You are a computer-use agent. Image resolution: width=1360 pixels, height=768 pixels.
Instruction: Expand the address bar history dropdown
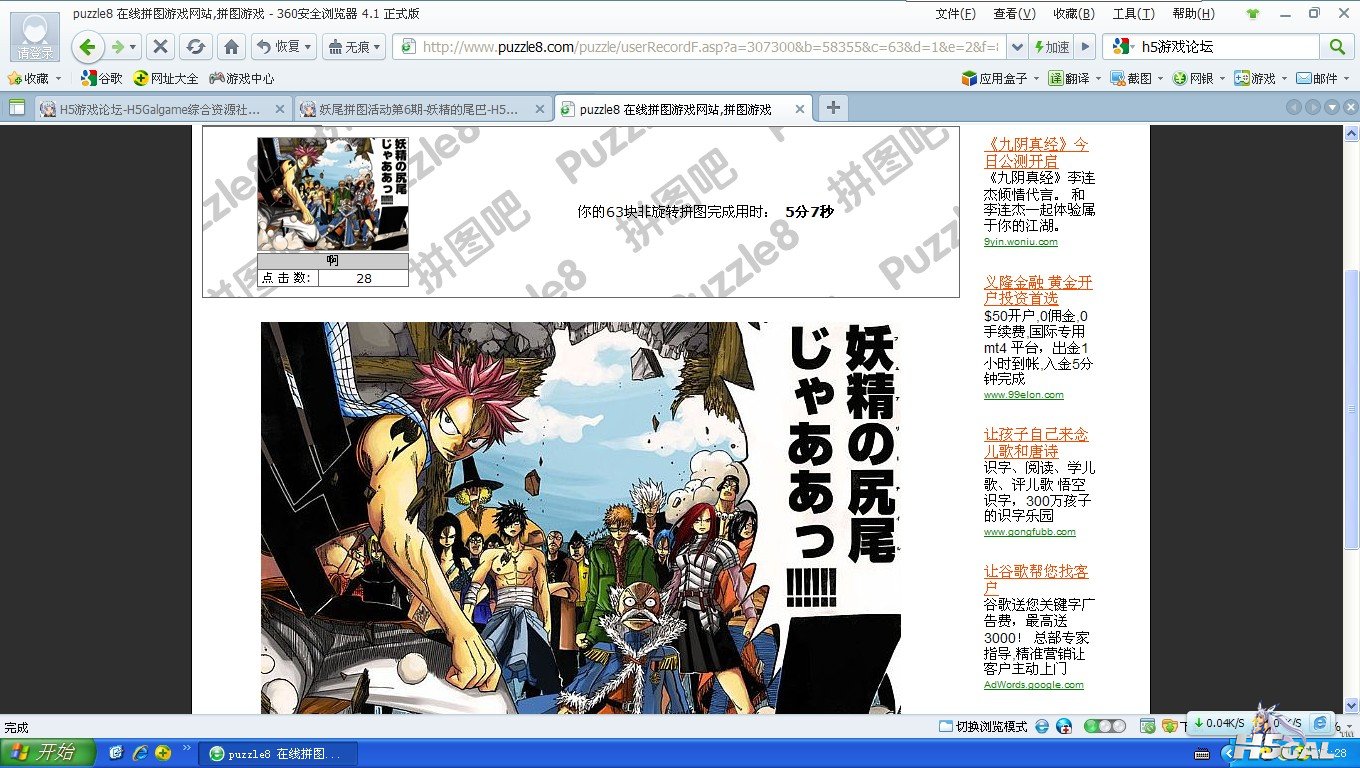coord(1016,47)
